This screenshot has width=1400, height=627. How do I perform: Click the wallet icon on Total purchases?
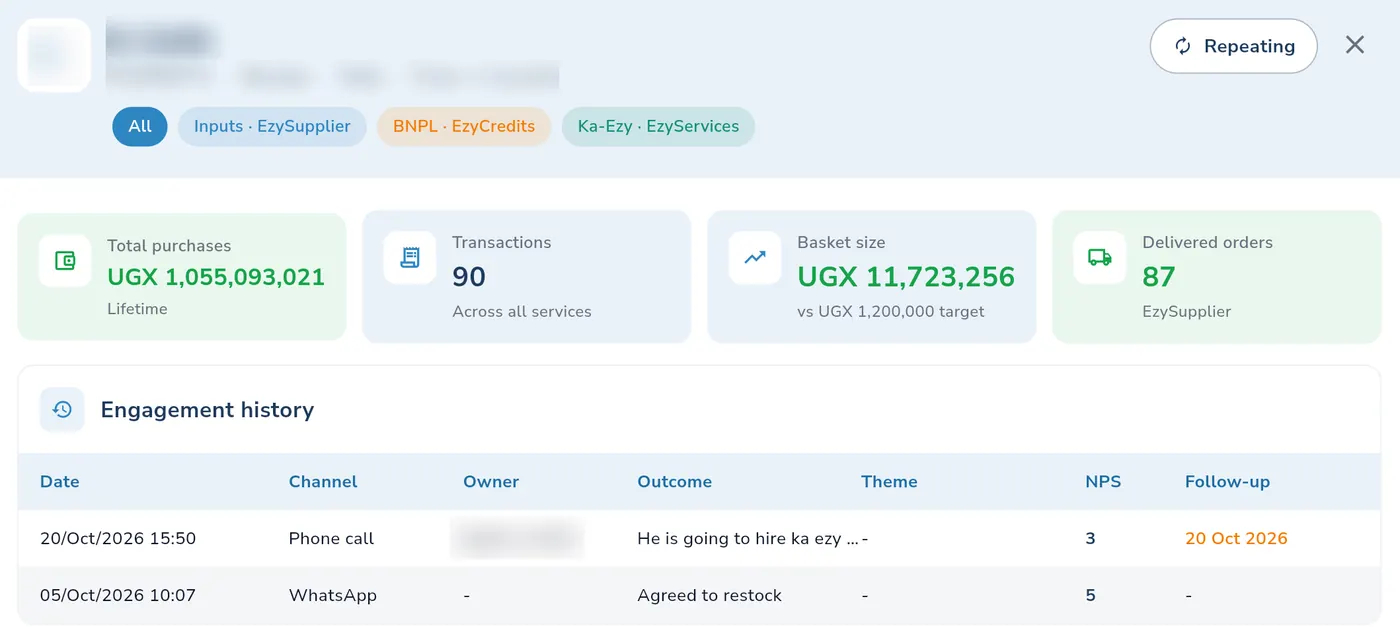click(x=65, y=261)
